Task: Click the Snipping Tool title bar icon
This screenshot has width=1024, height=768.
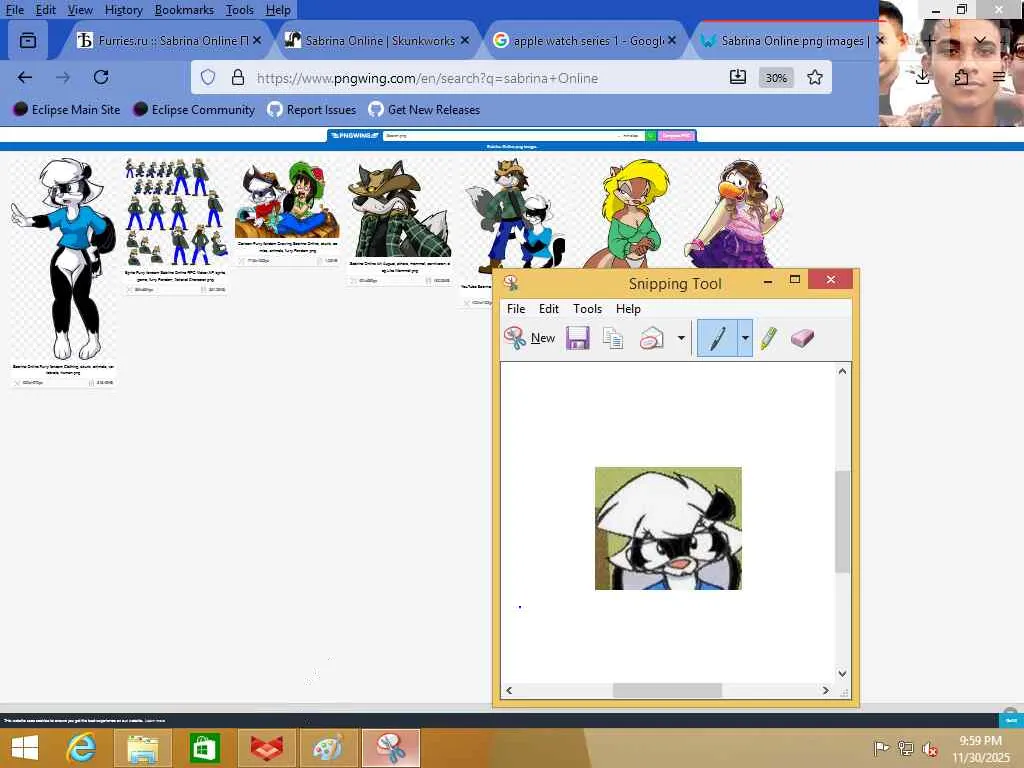Action: 511,283
